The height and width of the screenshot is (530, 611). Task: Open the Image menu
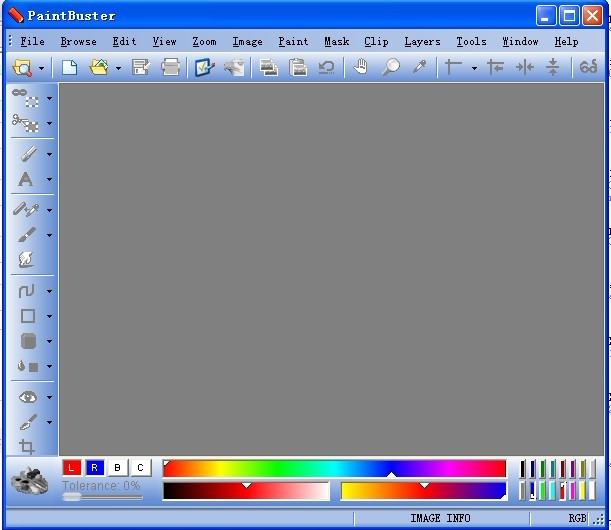click(x=247, y=41)
